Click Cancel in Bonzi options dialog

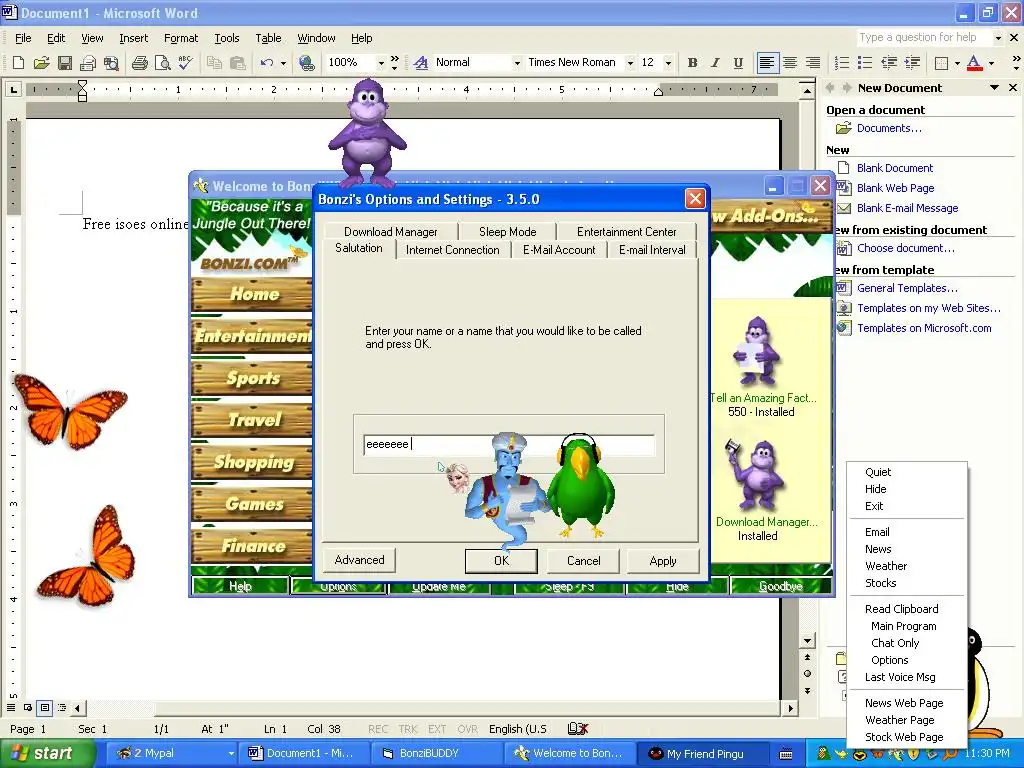pos(583,560)
